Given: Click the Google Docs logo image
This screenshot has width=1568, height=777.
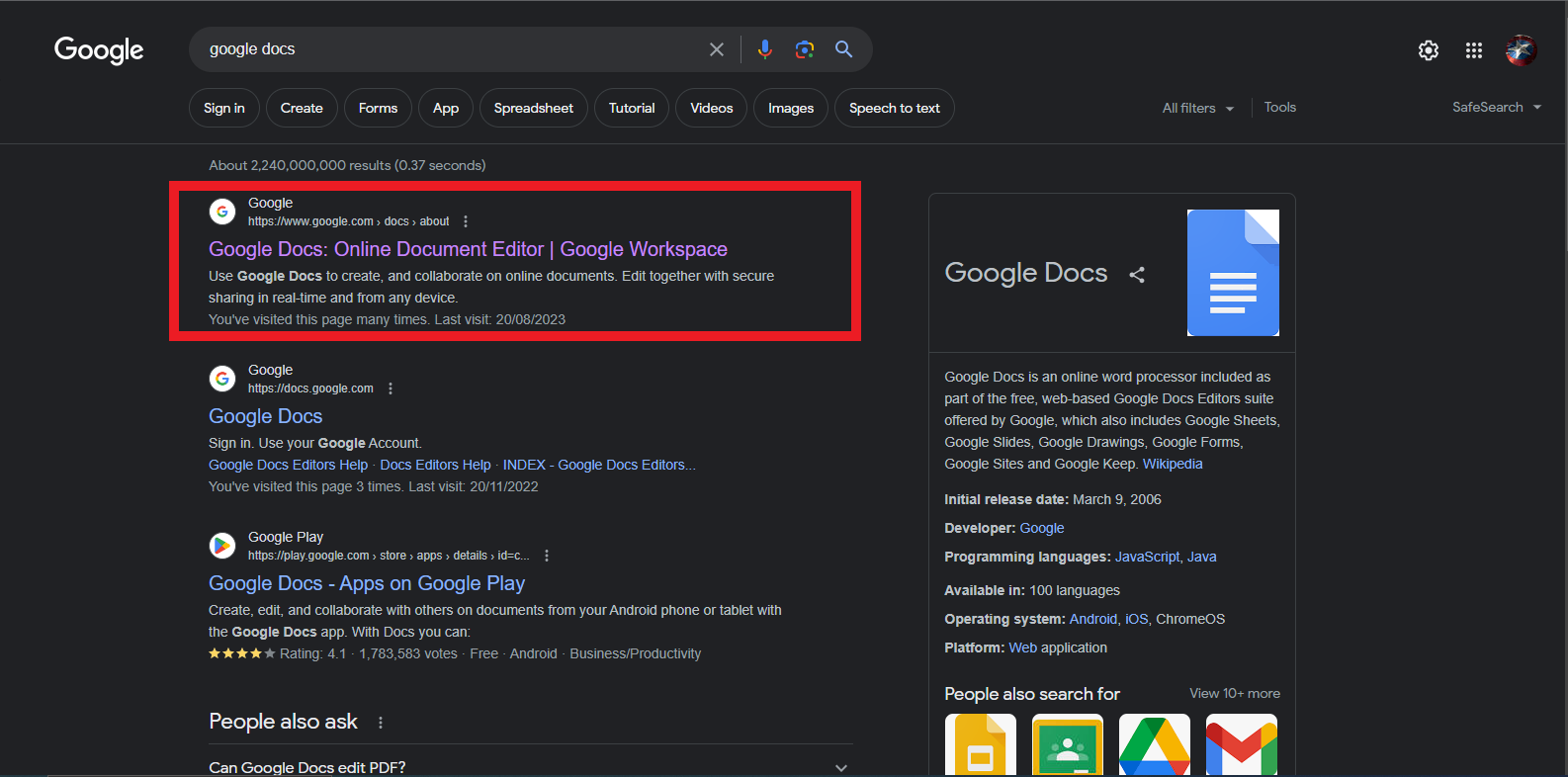Looking at the screenshot, I should pyautogui.click(x=1233, y=273).
